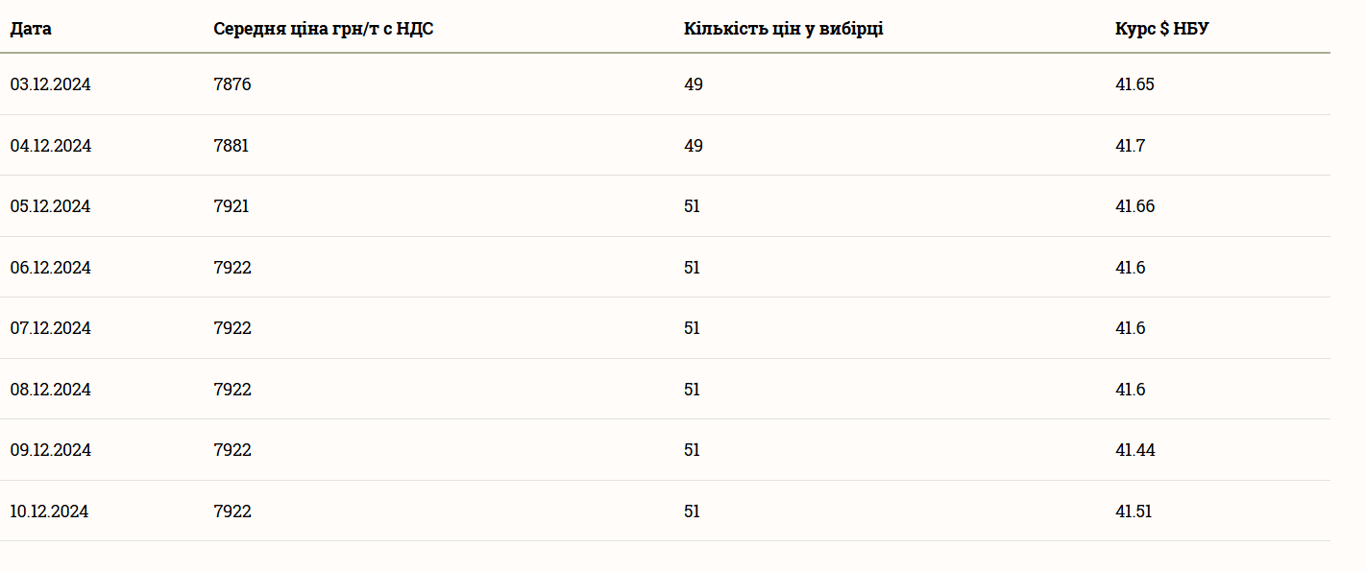Select the exchange rate value 41.7

pyautogui.click(x=1130, y=146)
